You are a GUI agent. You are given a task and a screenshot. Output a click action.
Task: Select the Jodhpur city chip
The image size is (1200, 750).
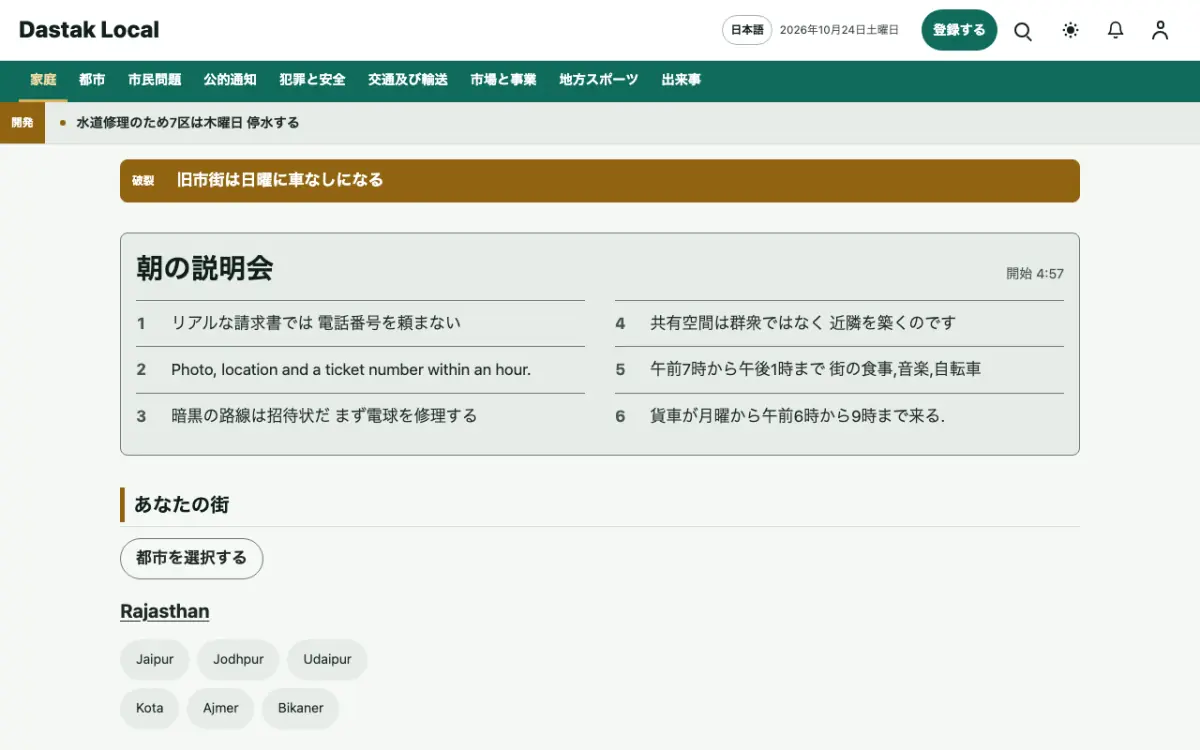tap(238, 660)
